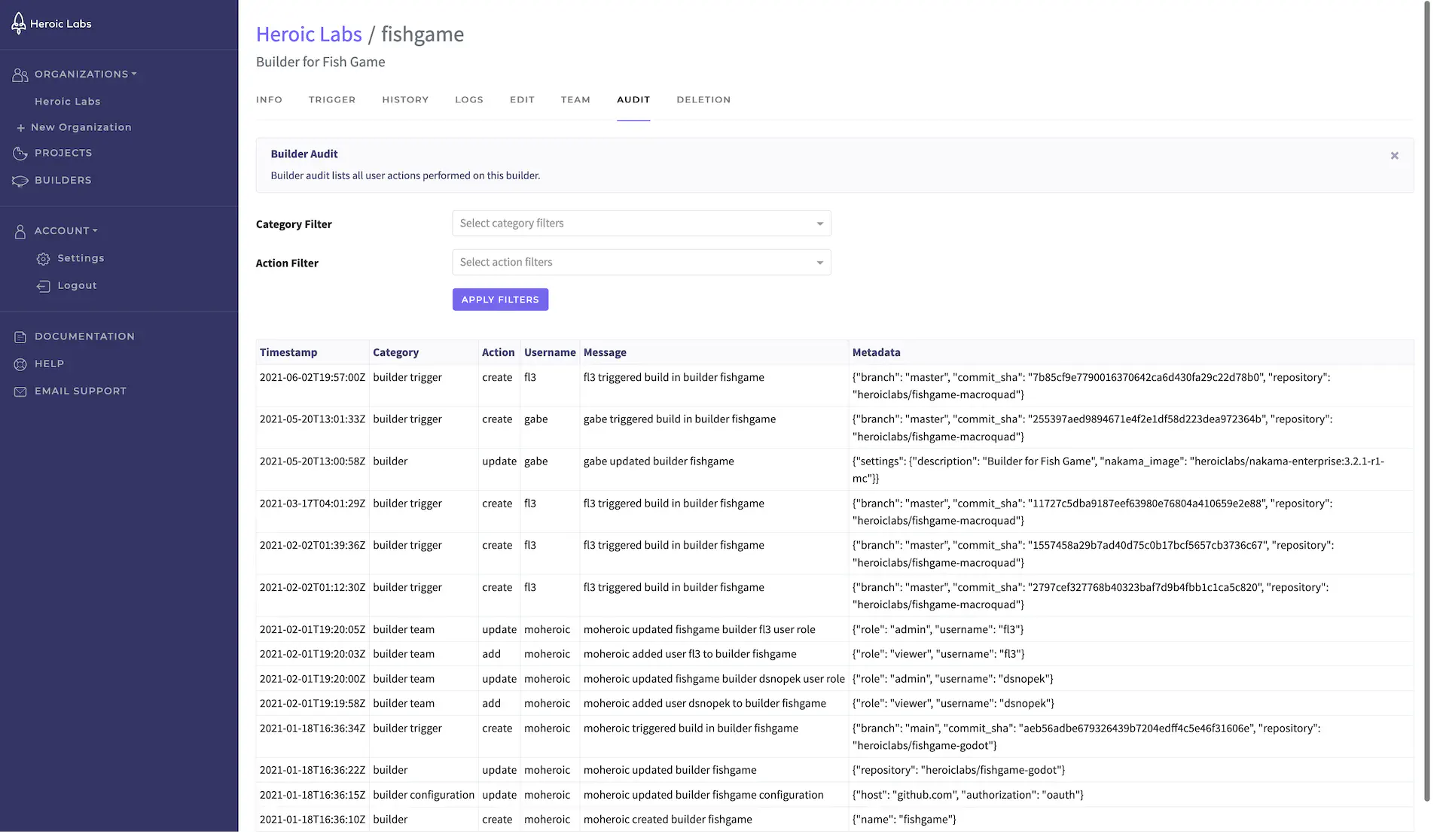The image size is (1446, 840).
Task: Click the Heroic Labs logo icon
Action: point(18,23)
